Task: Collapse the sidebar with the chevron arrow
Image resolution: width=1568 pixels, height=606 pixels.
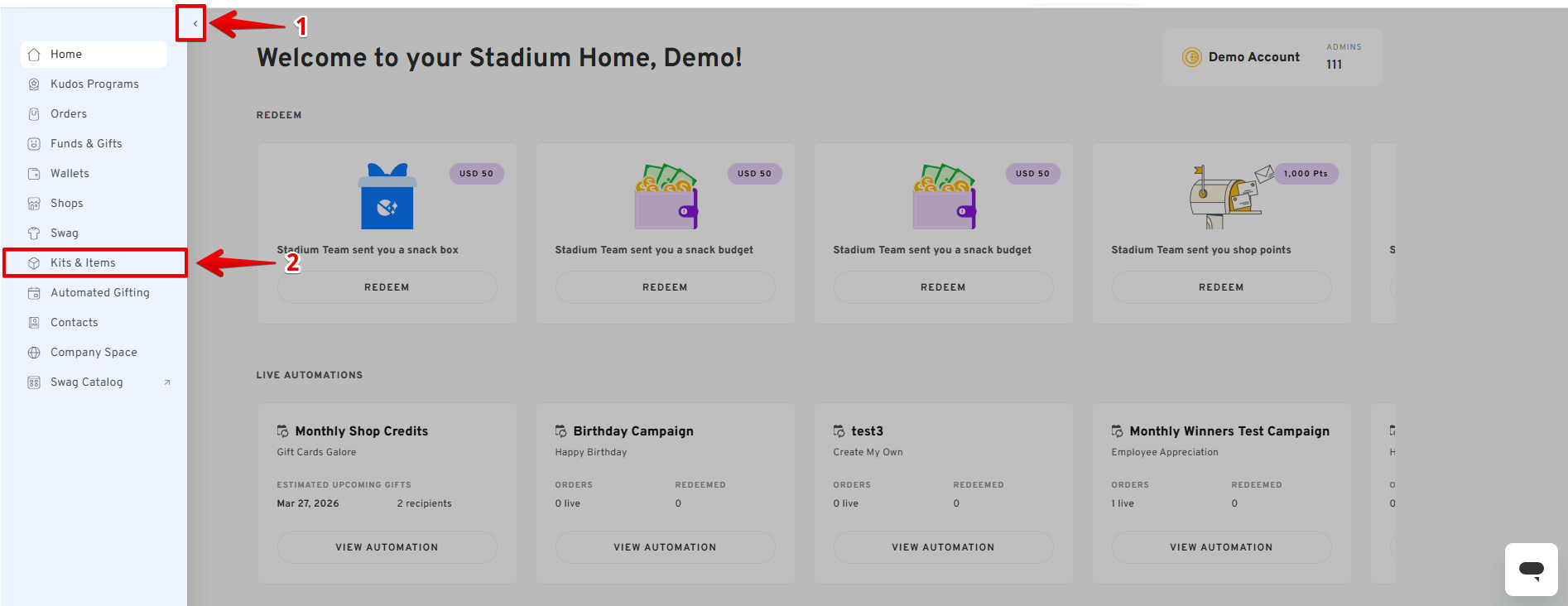Action: [x=195, y=23]
